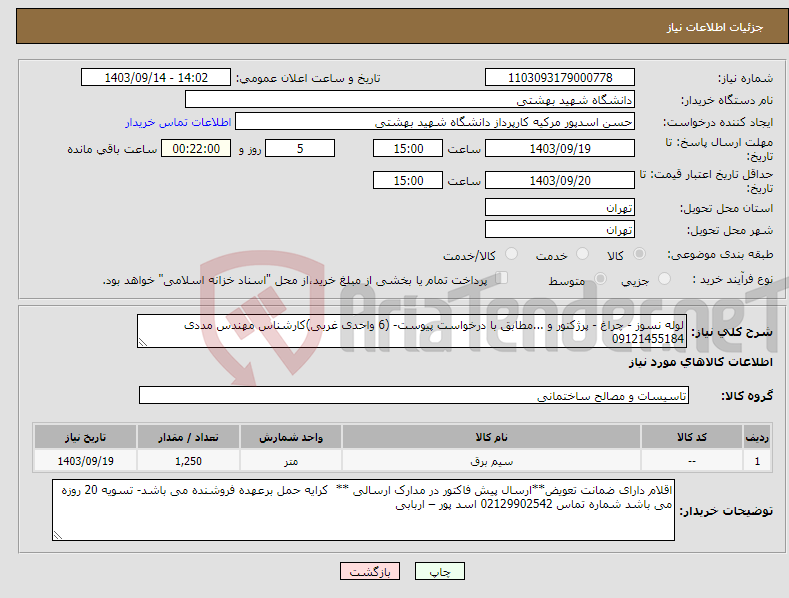Click the 1,250 quantity cell
Viewport: 789px width, 598px height.
188,461
